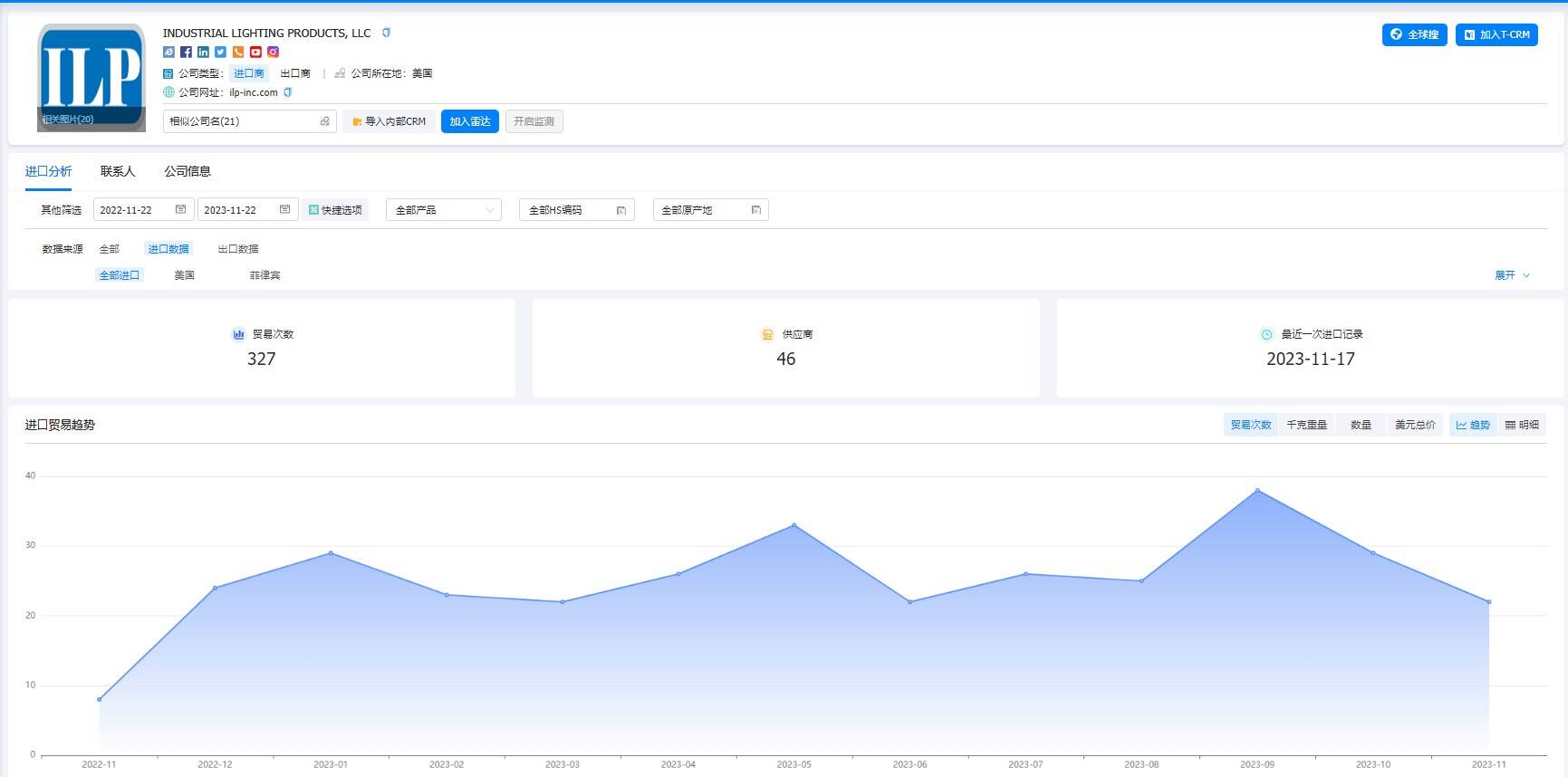Select the 全部进口 filter

[120, 275]
